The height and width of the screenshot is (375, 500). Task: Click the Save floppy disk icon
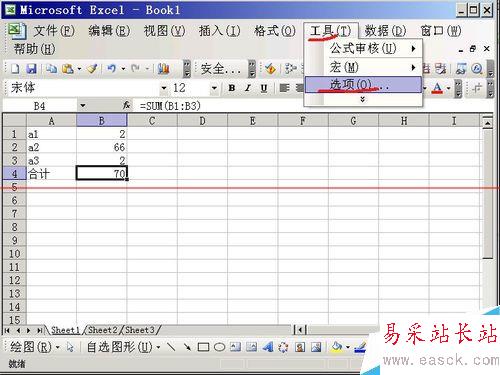tap(31, 69)
